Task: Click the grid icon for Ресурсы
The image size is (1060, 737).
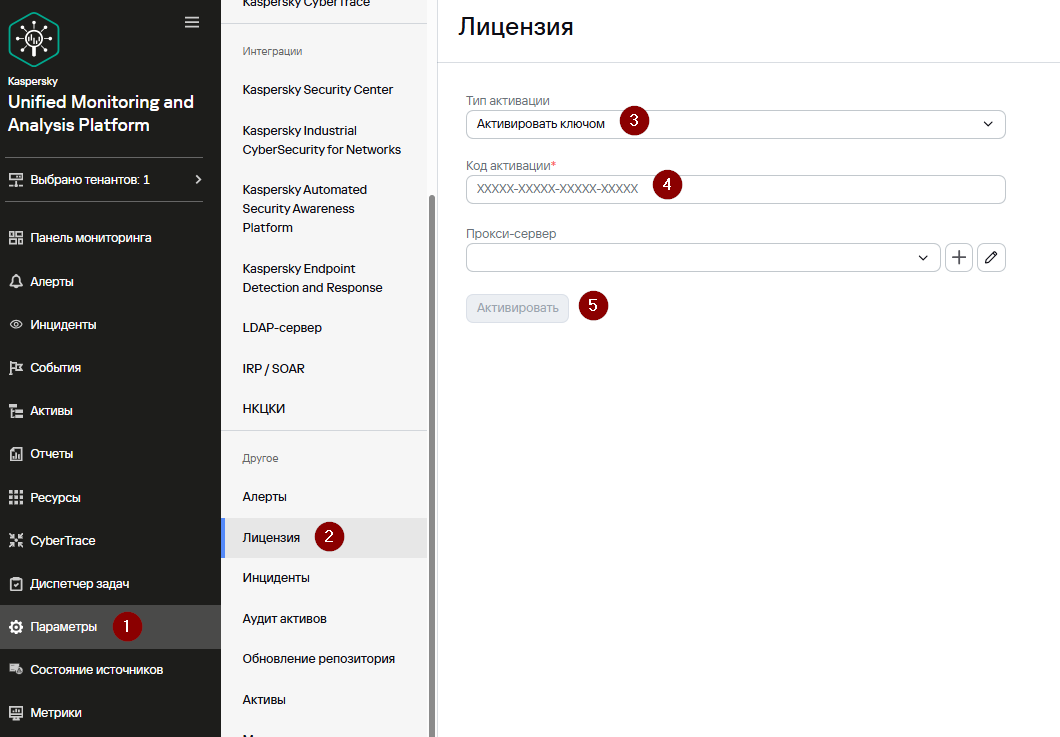Action: [16, 498]
